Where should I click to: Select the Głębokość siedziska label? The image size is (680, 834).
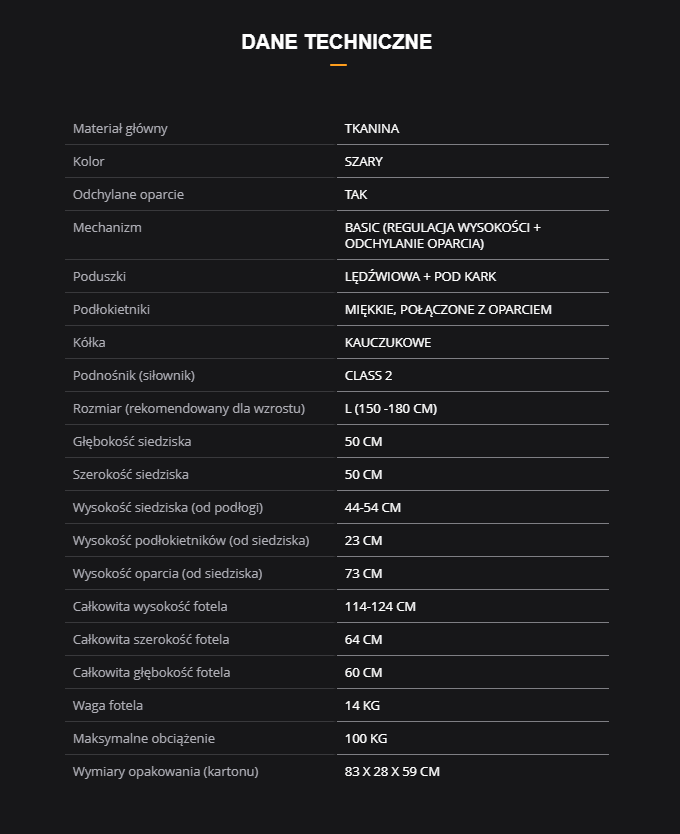132,442
